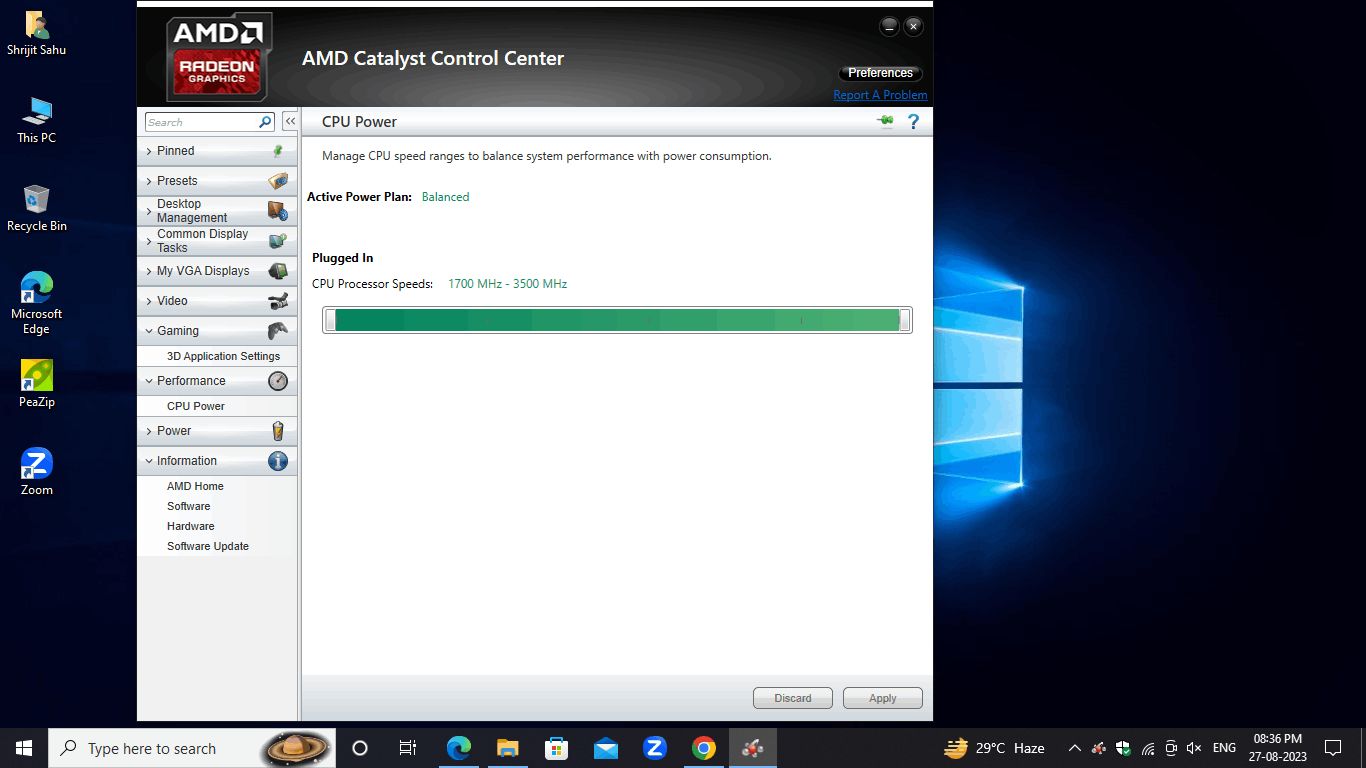Open Microsoft Edge desktop shortcut
Viewport: 1366px width, 768px height.
[x=37, y=303]
